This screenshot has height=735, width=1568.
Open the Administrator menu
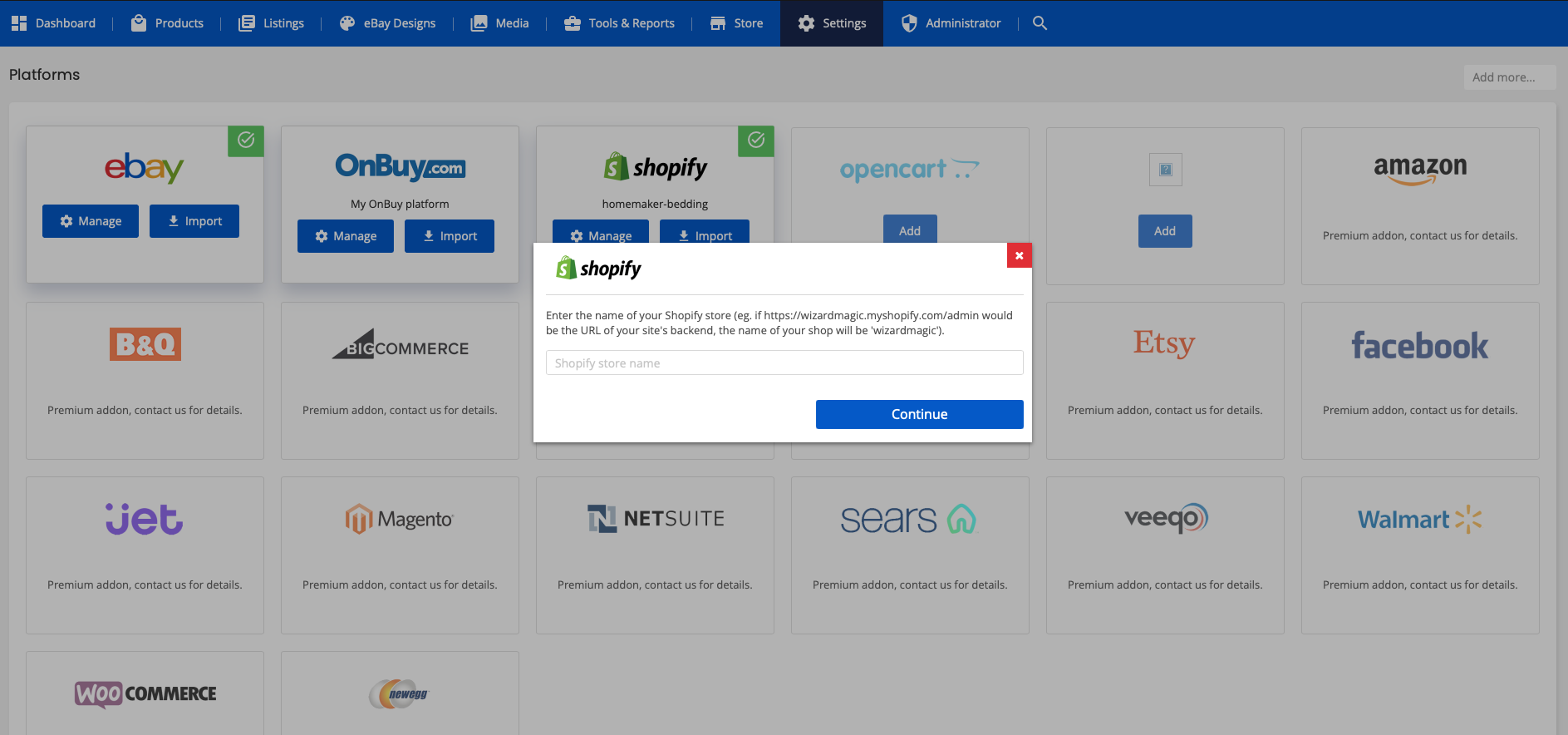tap(951, 23)
